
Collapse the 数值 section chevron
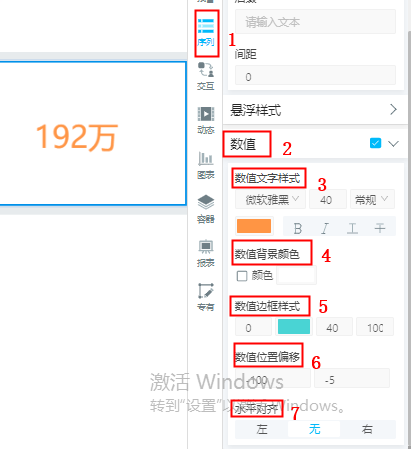(x=394, y=143)
